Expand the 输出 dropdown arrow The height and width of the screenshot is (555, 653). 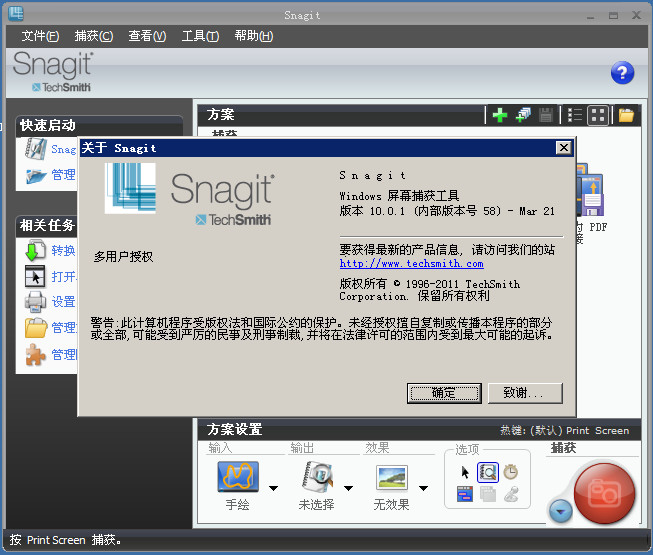tap(349, 488)
